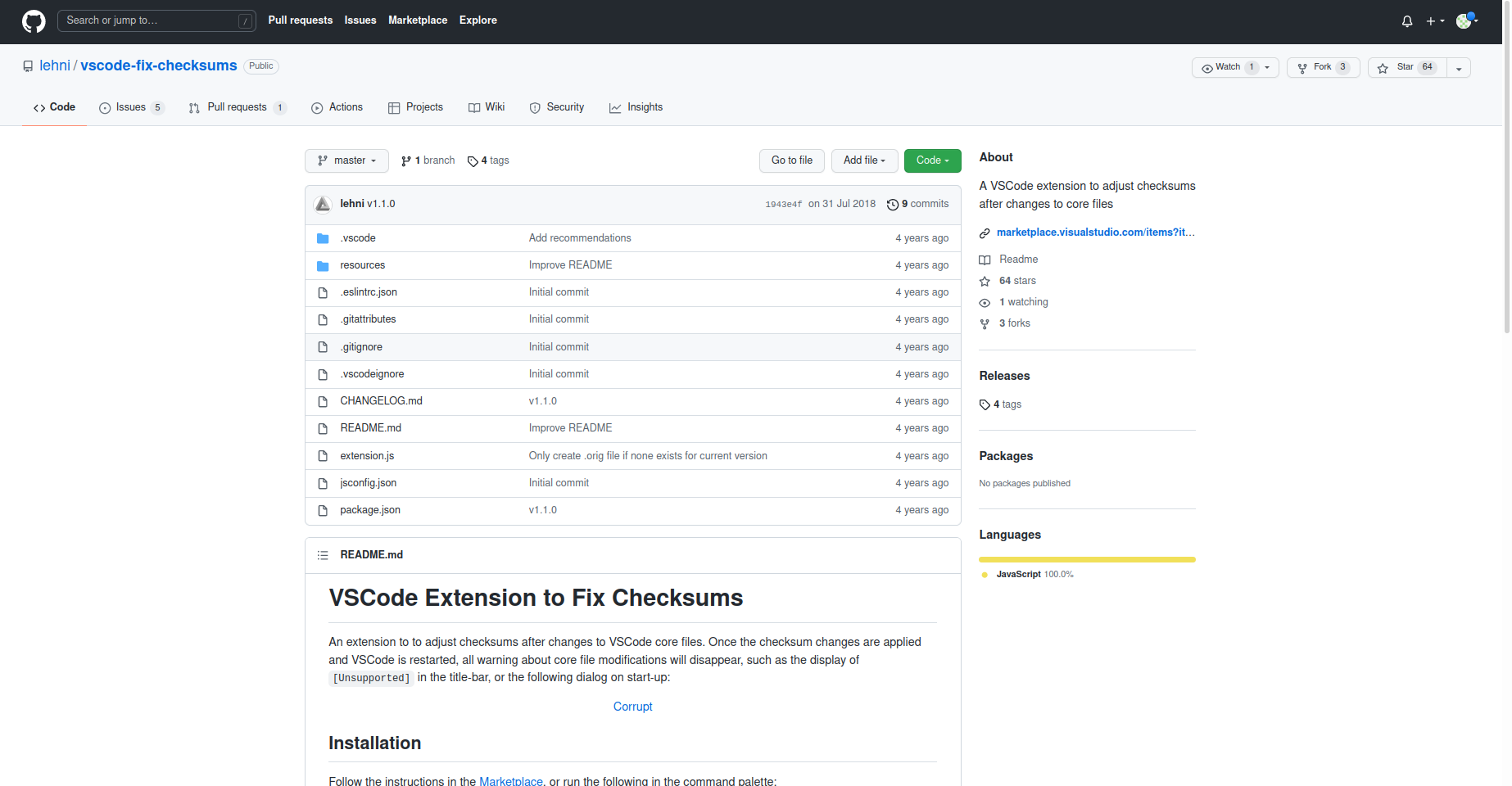The image size is (1512, 786).
Task: Open the Pull requests repository tab
Action: (x=238, y=107)
